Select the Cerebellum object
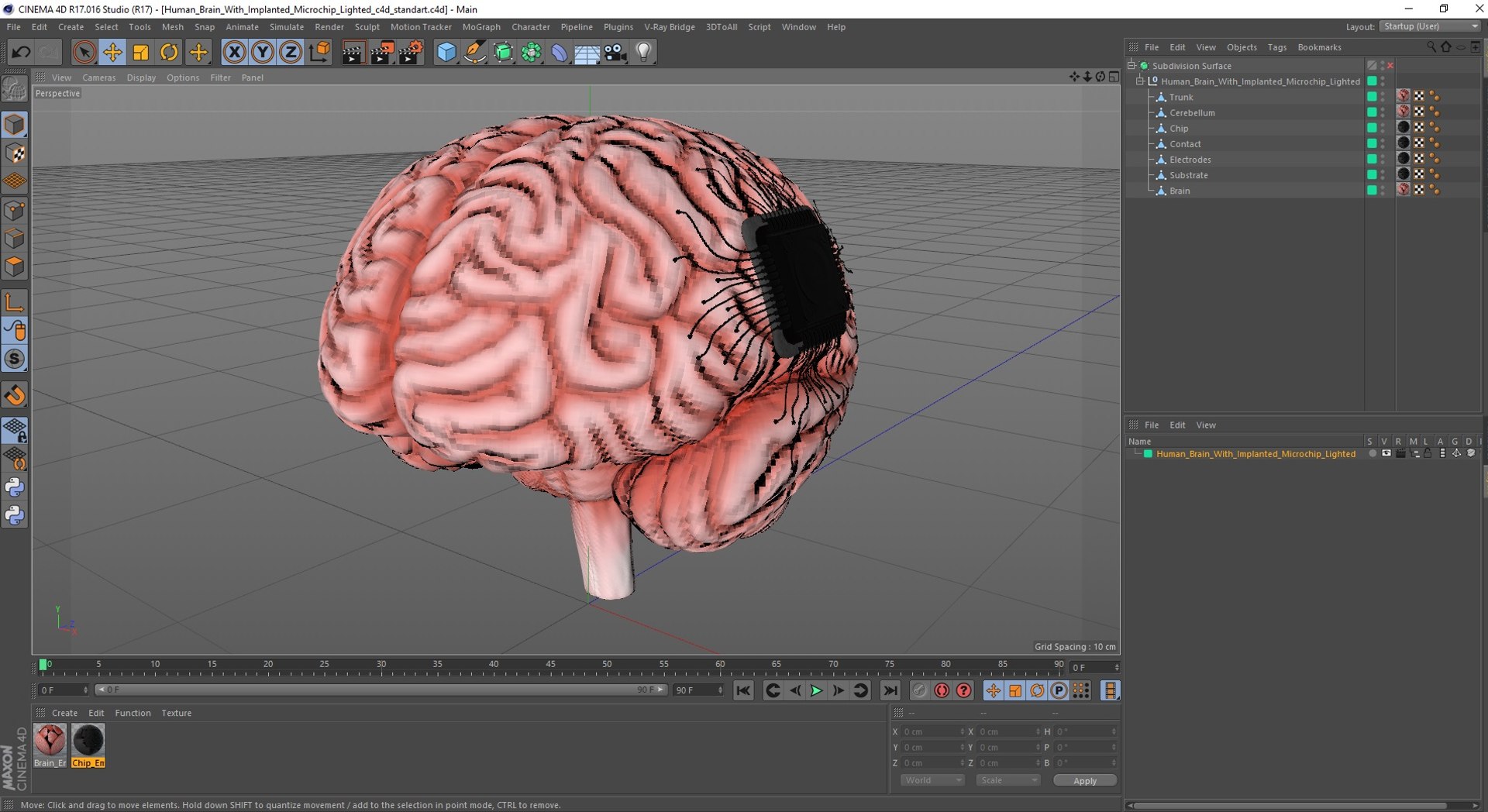1488x812 pixels. pos(1192,112)
